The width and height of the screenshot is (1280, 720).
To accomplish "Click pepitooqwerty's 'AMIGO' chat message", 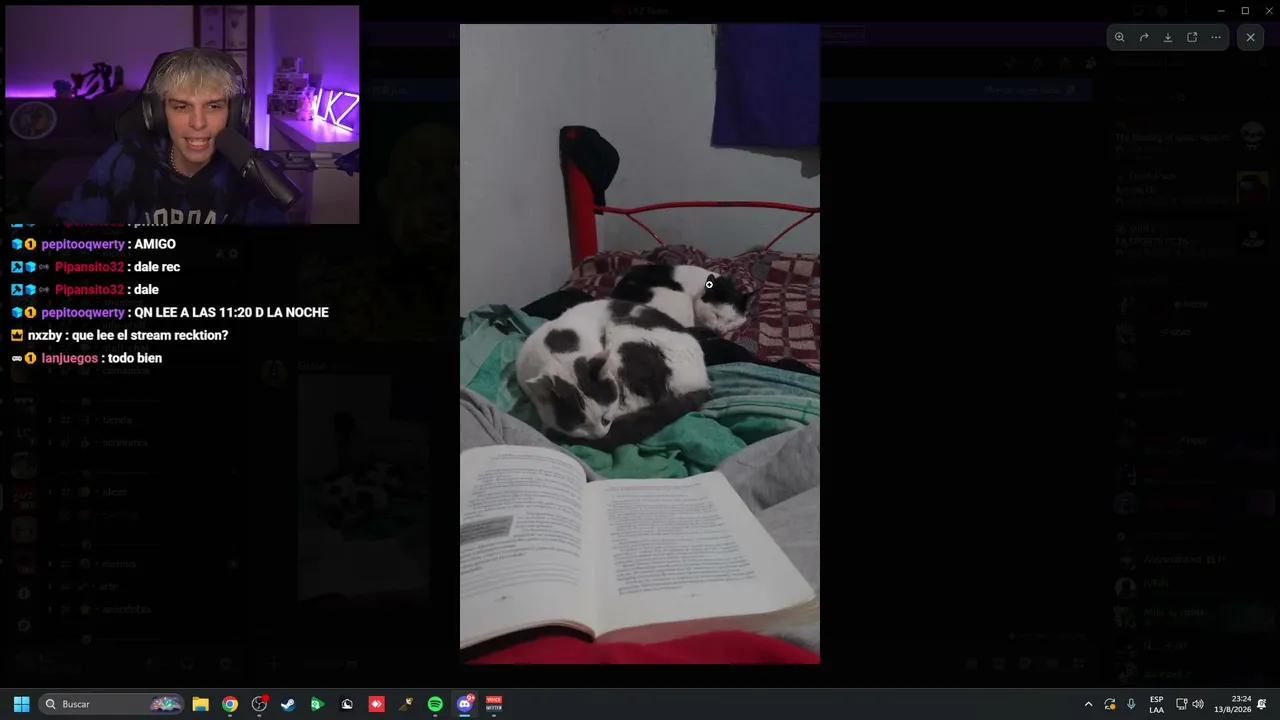I will [x=155, y=244].
